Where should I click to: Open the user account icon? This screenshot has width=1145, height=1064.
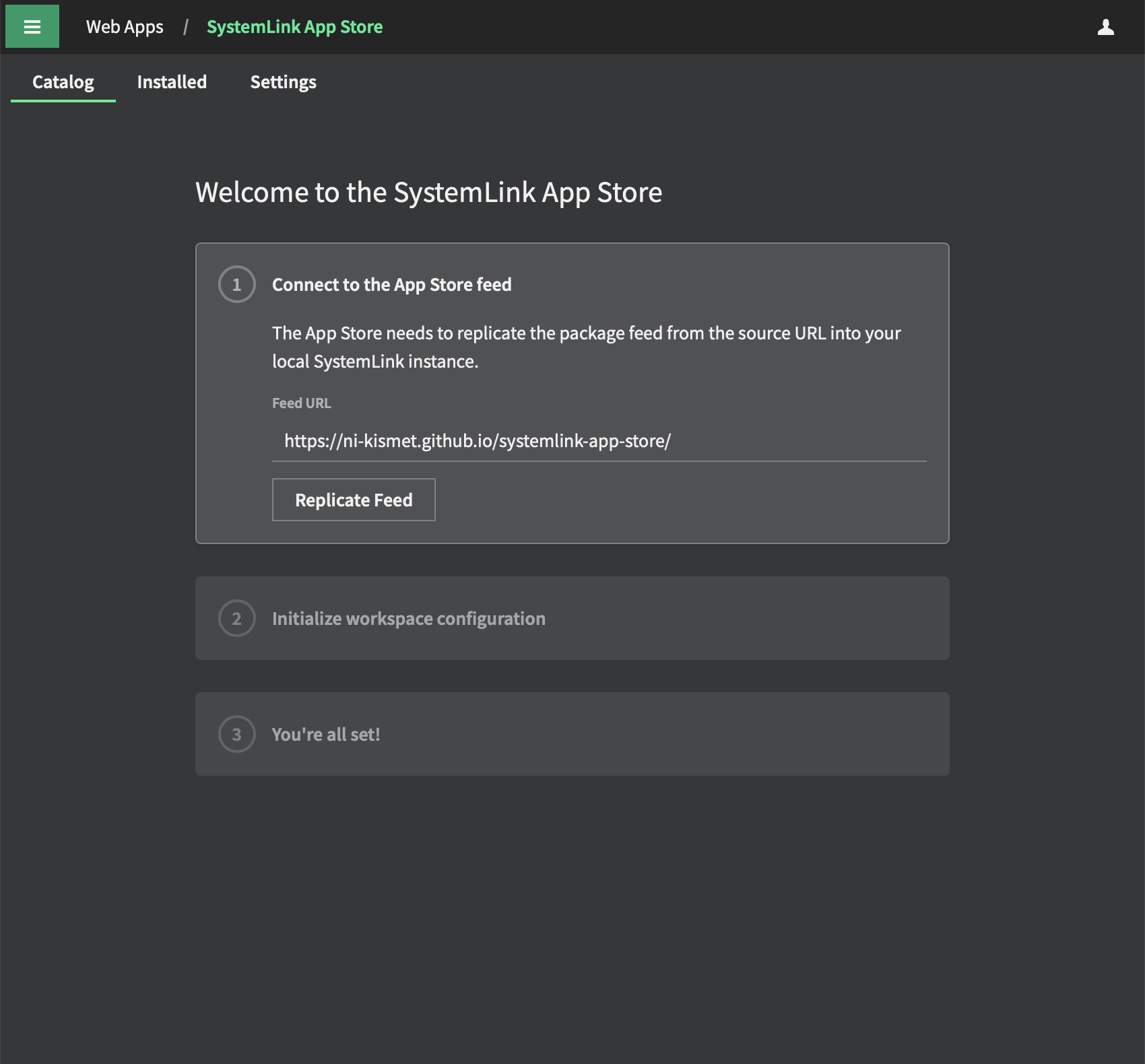coord(1105,27)
